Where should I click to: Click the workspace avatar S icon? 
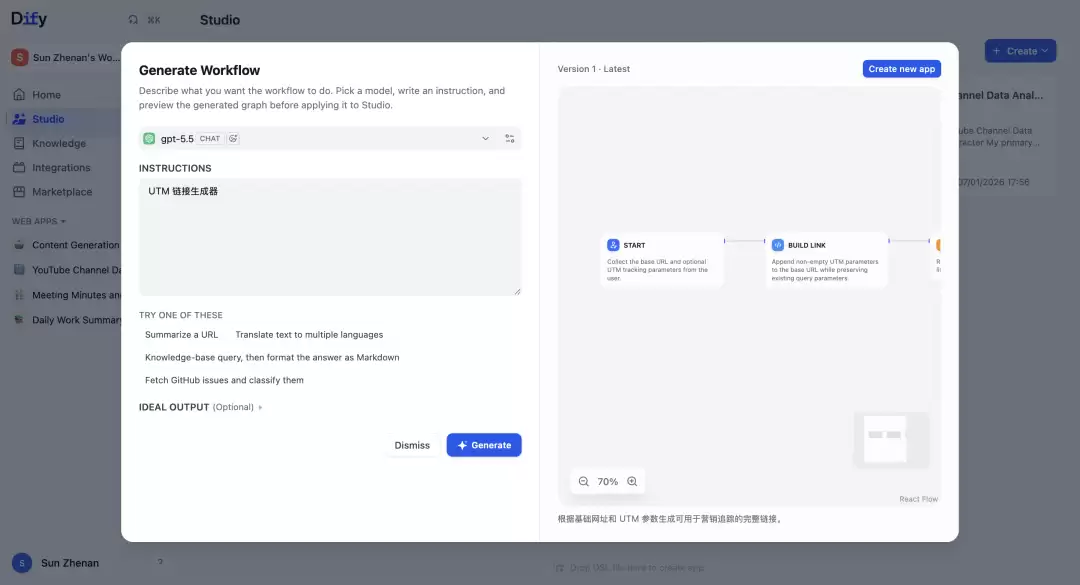click(19, 57)
